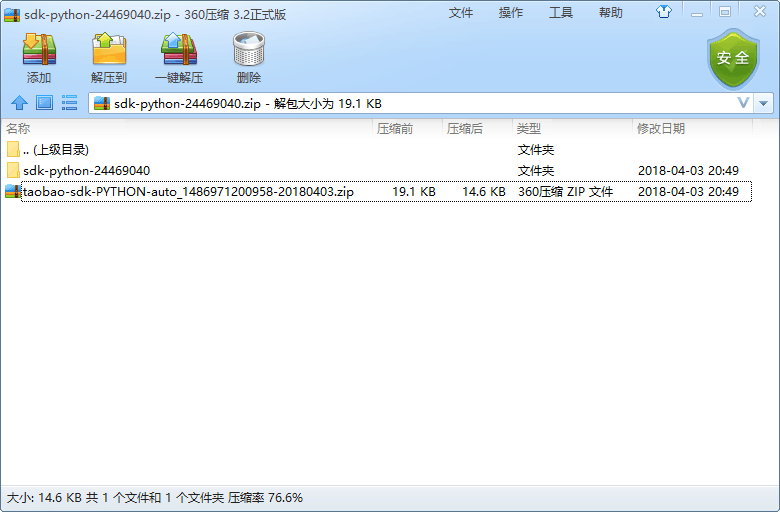Open the 工具 (Tools) menu
780x512 pixels.
click(x=561, y=12)
